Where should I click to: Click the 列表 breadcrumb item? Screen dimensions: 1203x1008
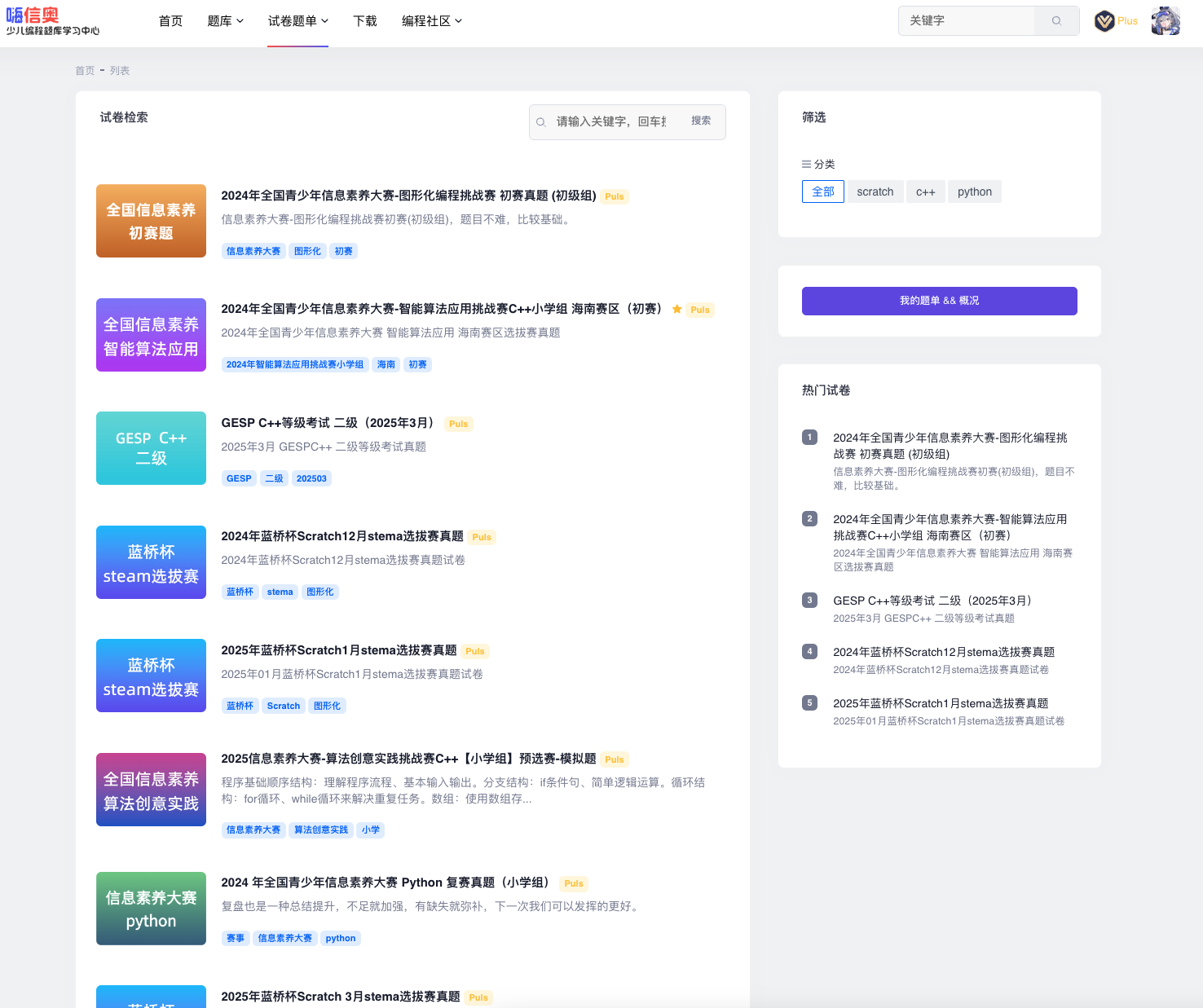pyautogui.click(x=120, y=71)
